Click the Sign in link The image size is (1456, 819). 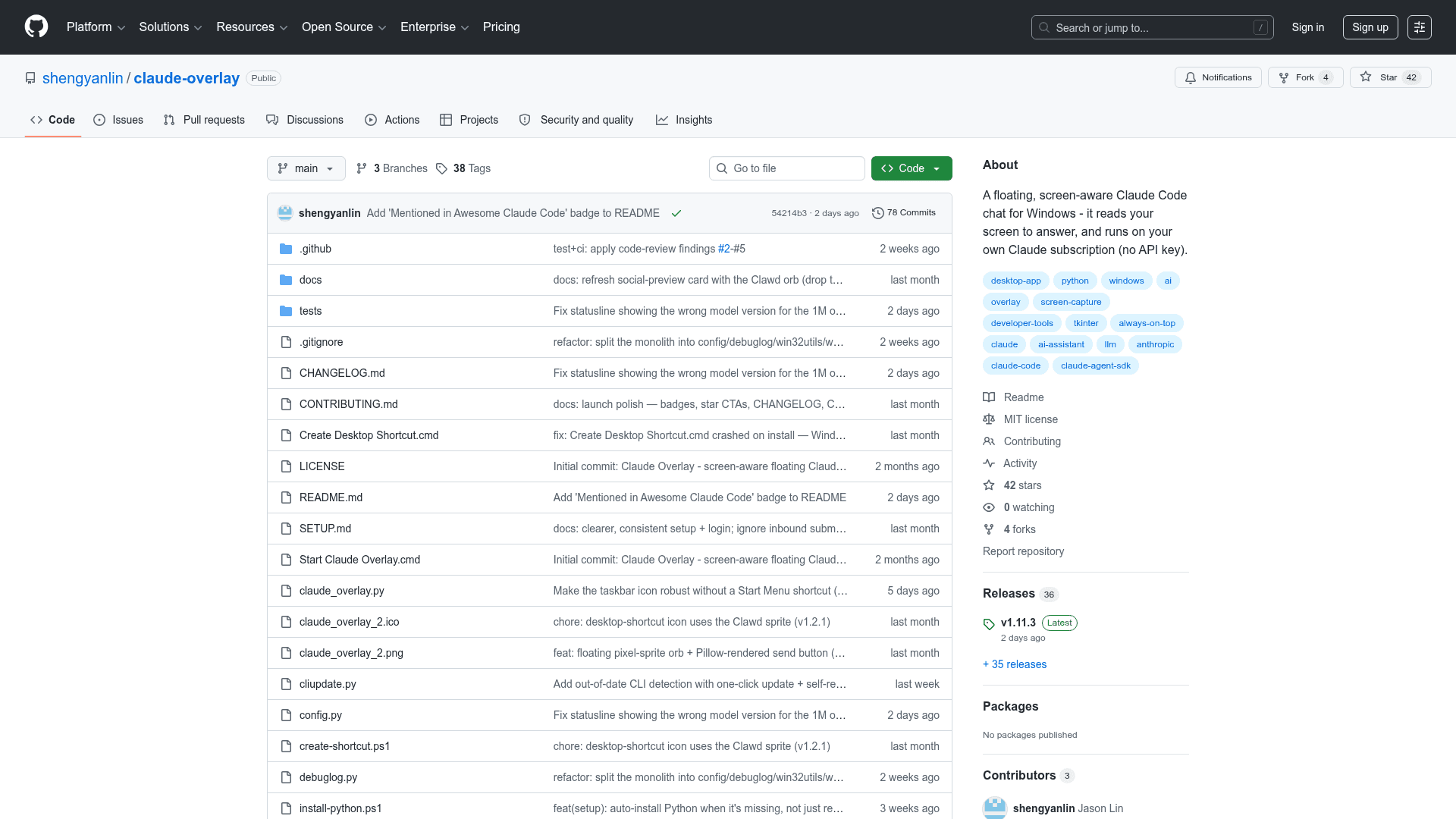[1308, 27]
